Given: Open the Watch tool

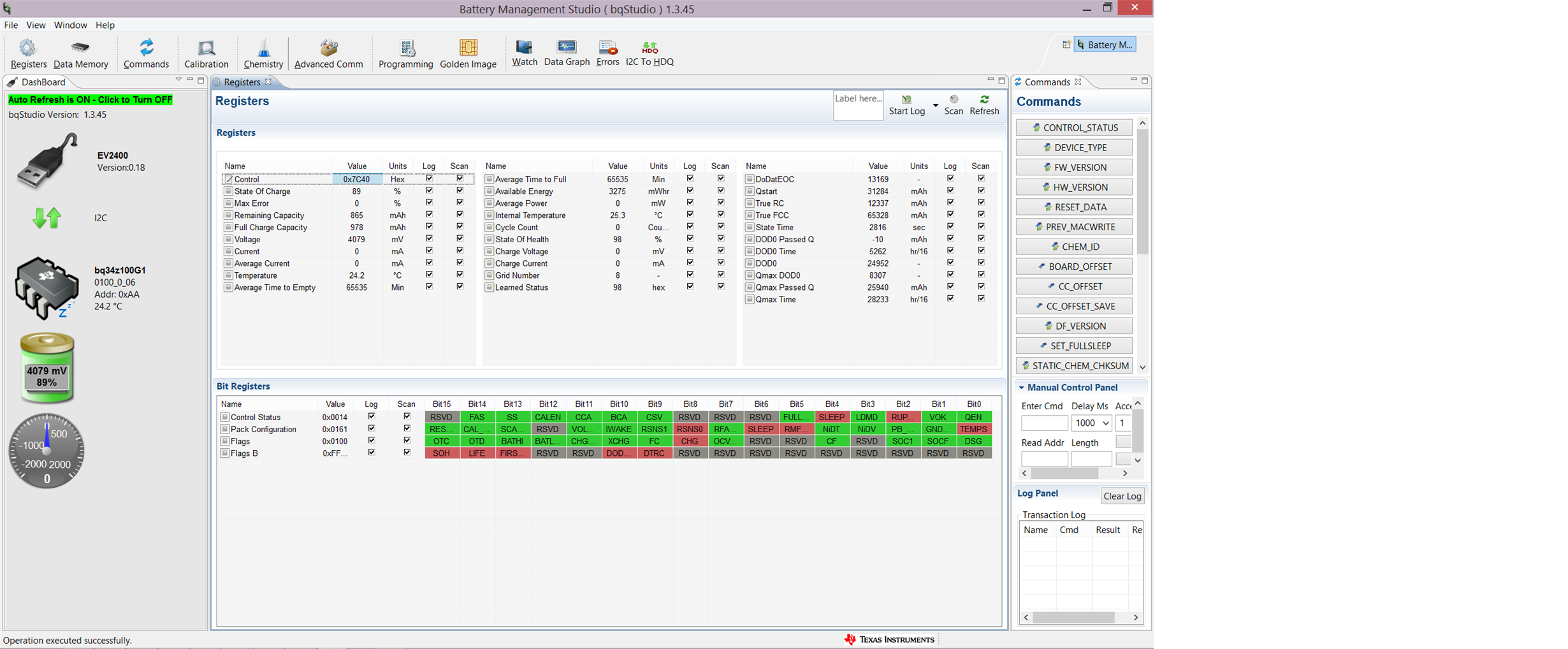Looking at the screenshot, I should click(524, 53).
